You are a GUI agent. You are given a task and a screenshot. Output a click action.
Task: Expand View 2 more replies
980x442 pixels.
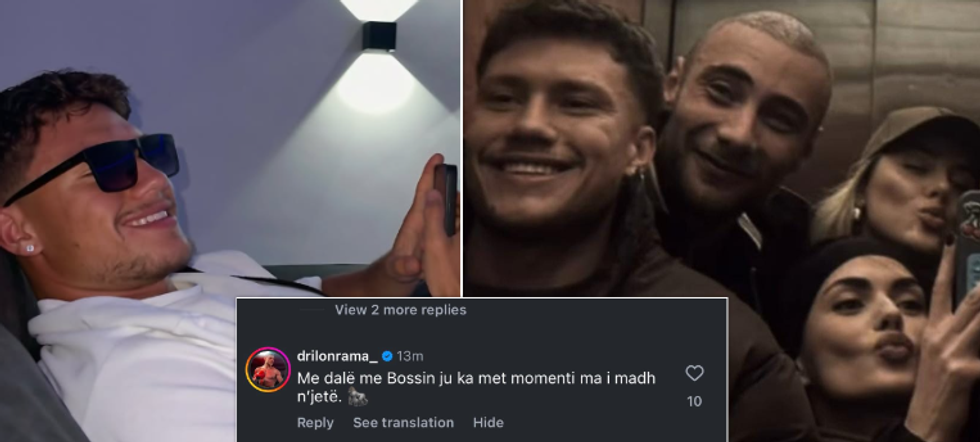(x=401, y=310)
